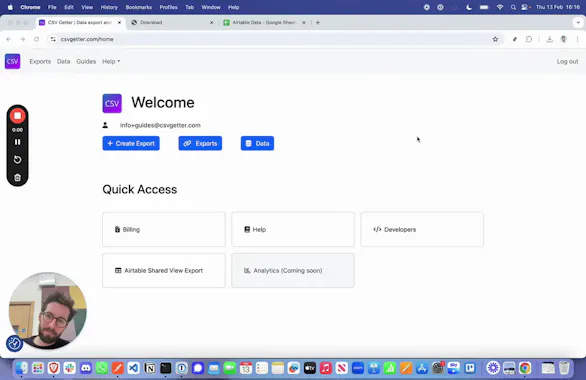586x380 pixels.
Task: Open WhatsApp from the dock
Action: (102, 368)
